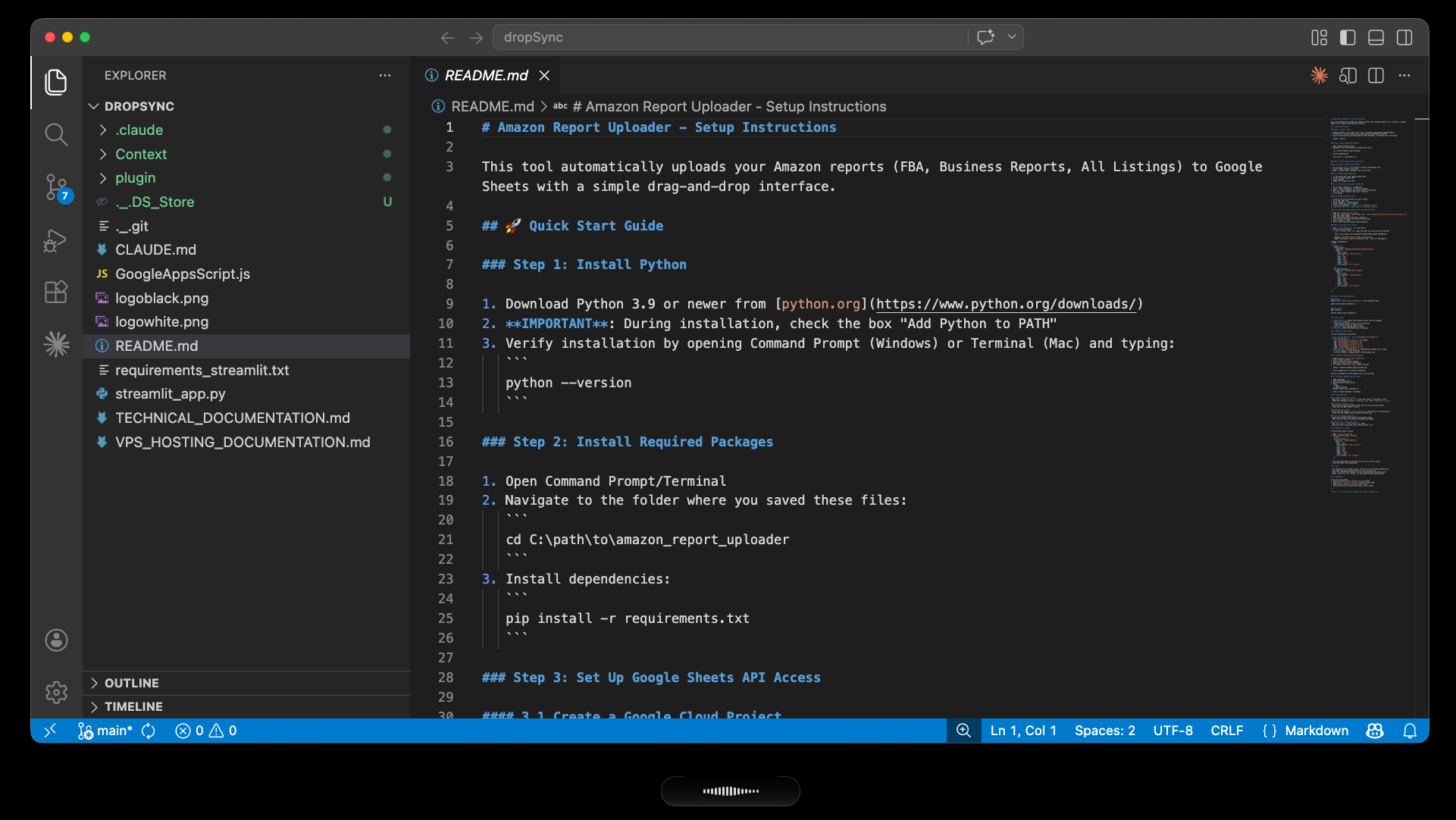
Task: Split the editor right
Action: pyautogui.click(x=1376, y=75)
